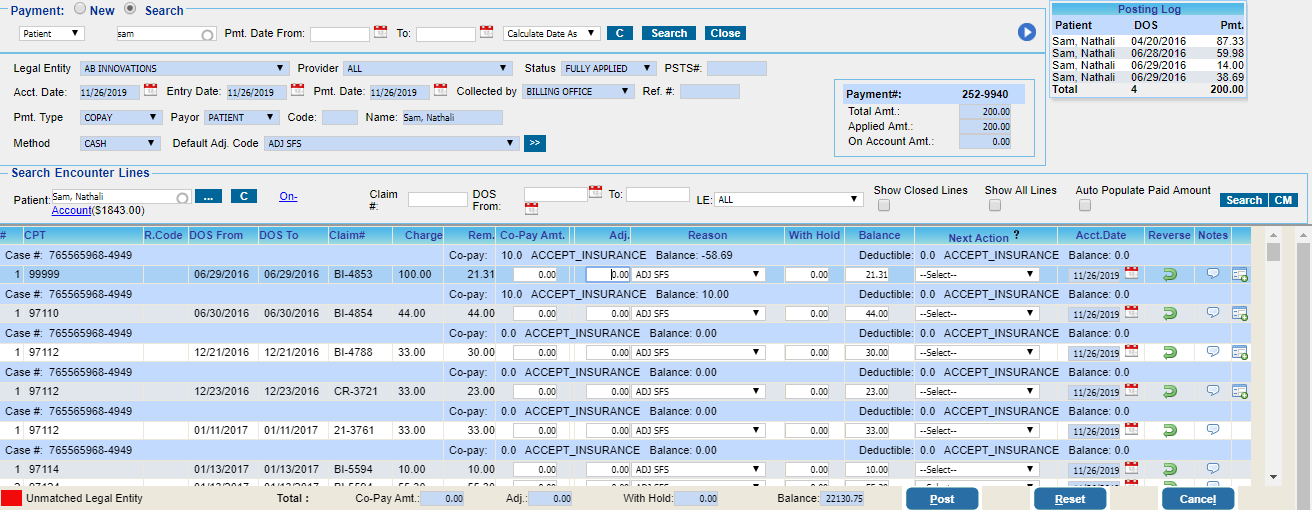The width and height of the screenshot is (1312, 510).
Task: Click the Cancel button
Action: (1198, 499)
